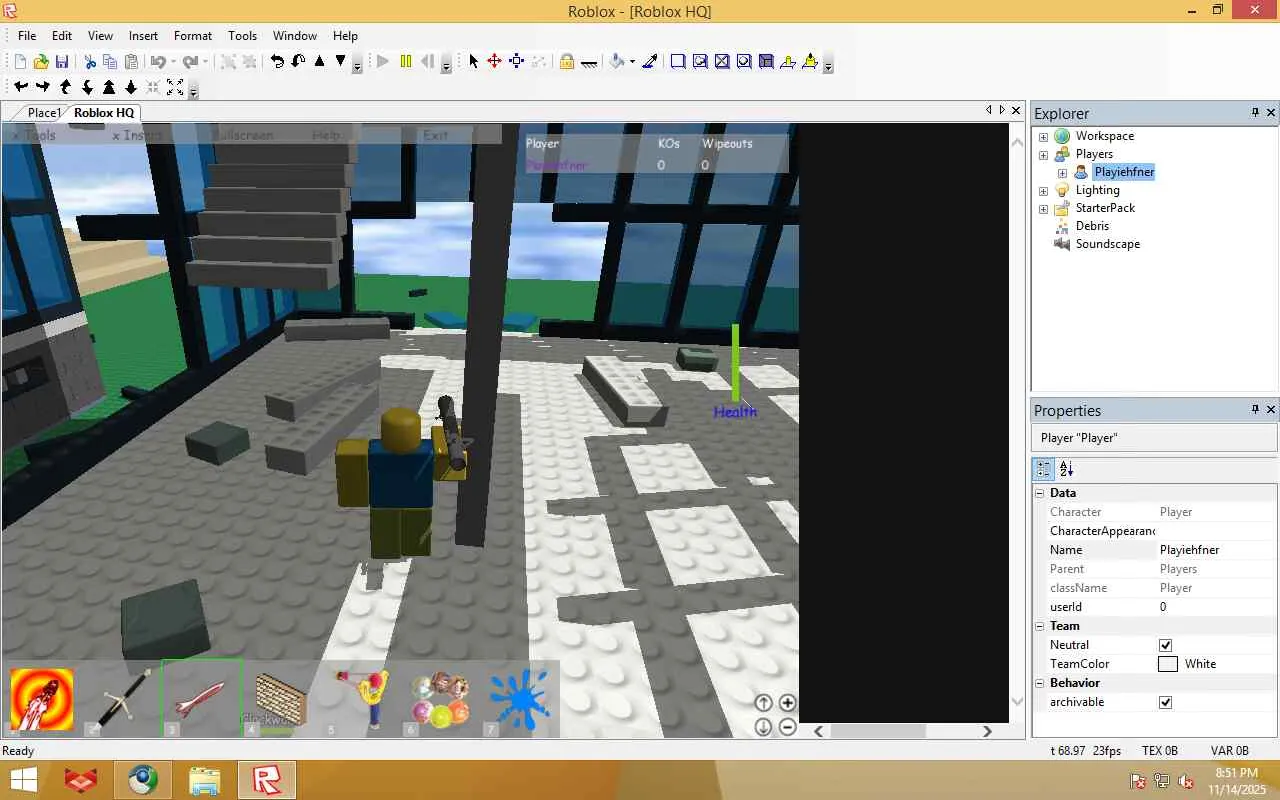The width and height of the screenshot is (1280, 800).
Task: Switch to categorized properties view
Action: 1043,468
